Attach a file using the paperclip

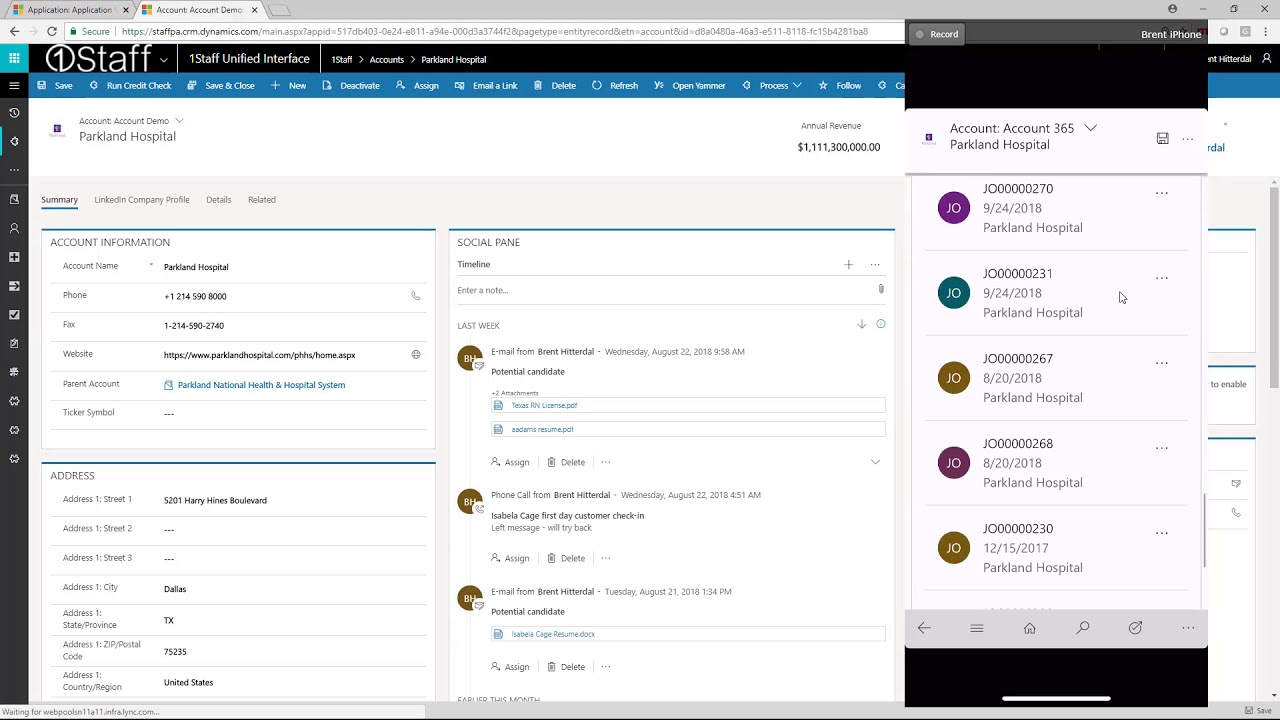881,290
